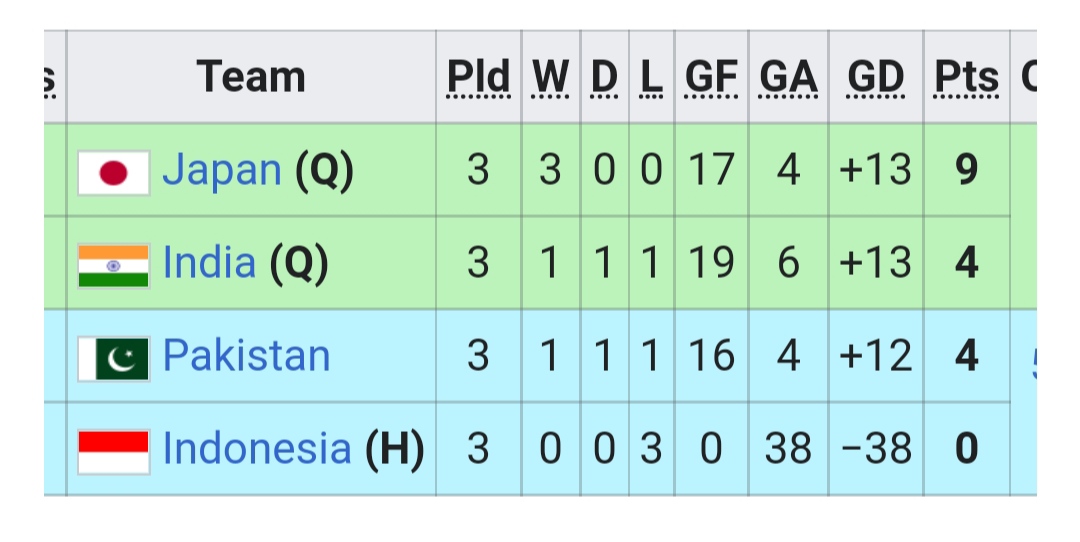Click the Pld column header abbreviation
1080x542 pixels.
coord(479,76)
